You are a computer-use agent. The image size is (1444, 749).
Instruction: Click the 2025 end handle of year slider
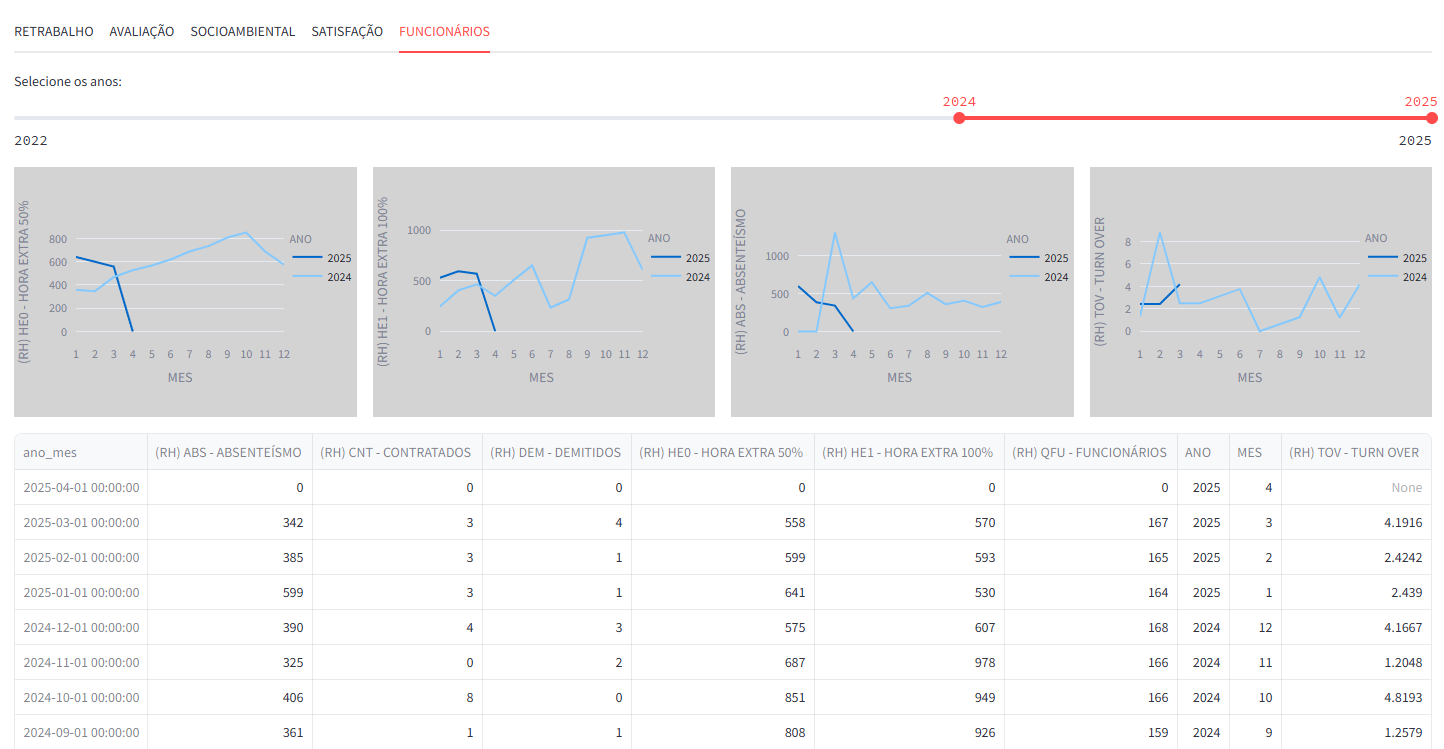tap(1432, 118)
